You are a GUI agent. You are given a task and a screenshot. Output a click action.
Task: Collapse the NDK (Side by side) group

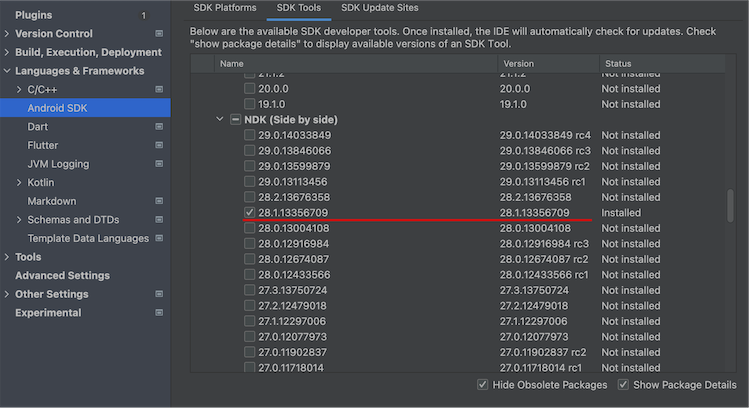click(220, 120)
